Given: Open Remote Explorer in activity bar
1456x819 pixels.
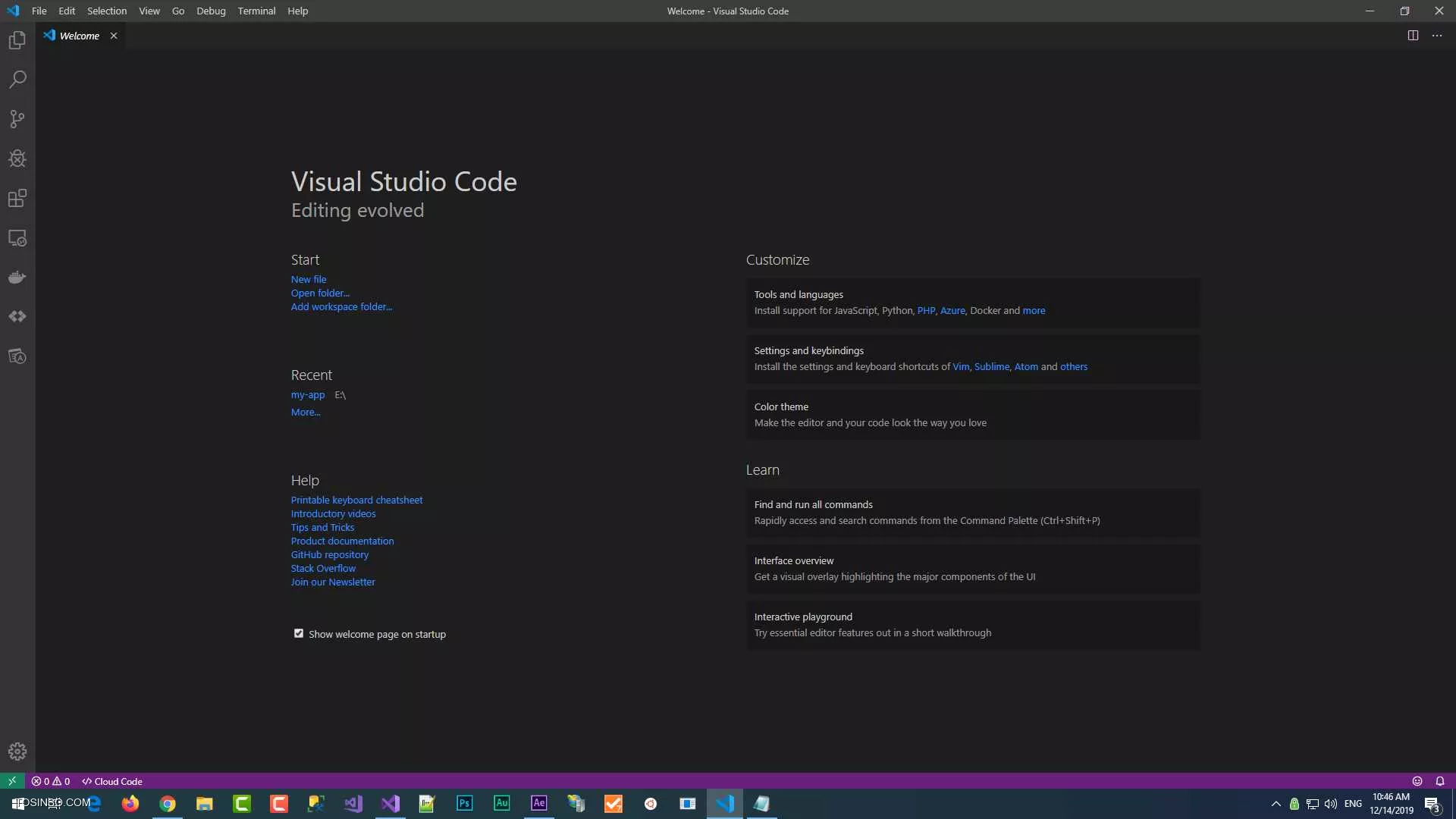Looking at the screenshot, I should (x=17, y=238).
